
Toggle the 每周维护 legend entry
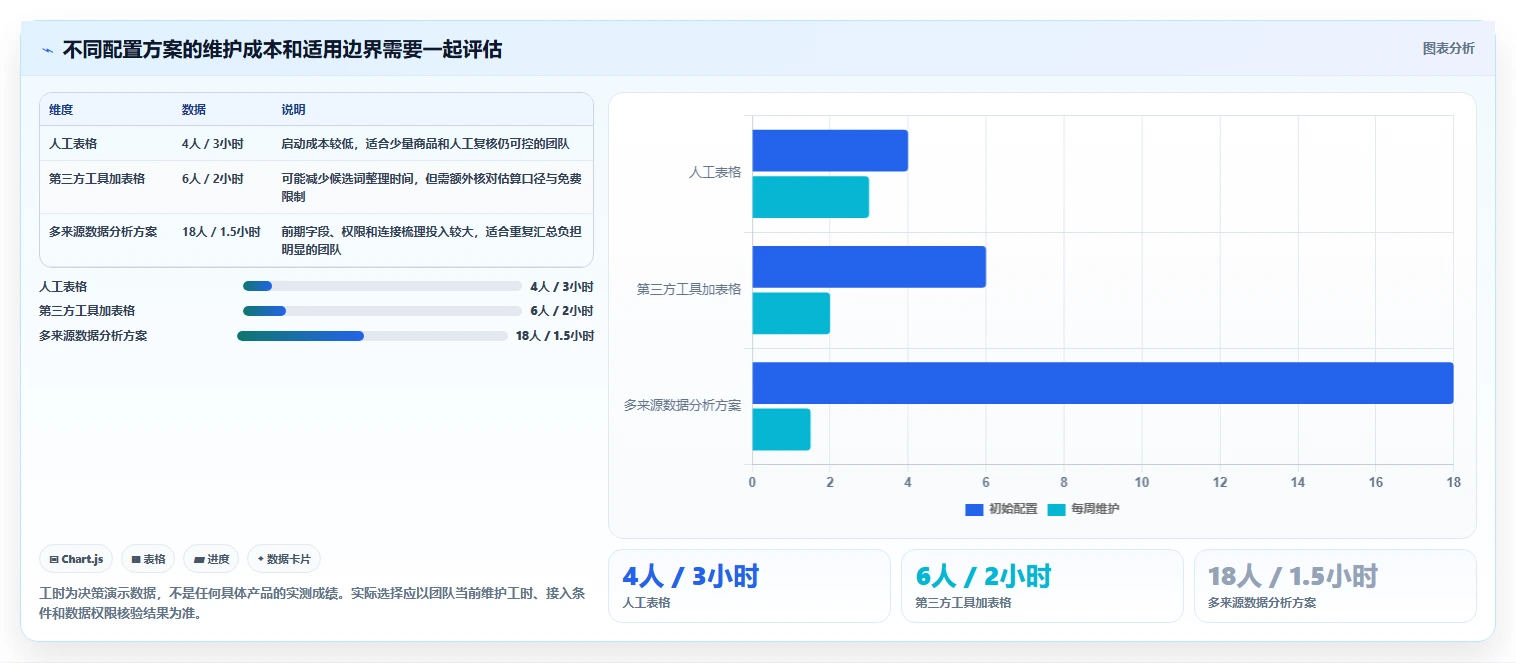pos(1084,509)
